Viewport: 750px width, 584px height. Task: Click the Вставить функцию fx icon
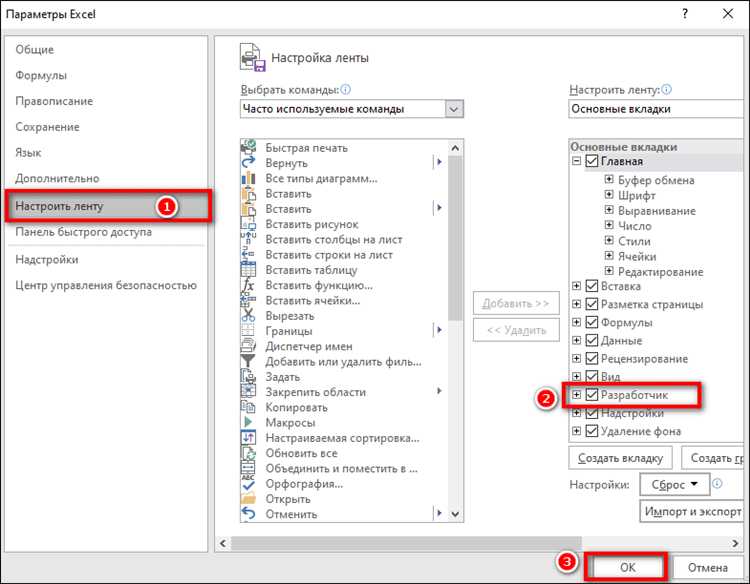tap(248, 285)
